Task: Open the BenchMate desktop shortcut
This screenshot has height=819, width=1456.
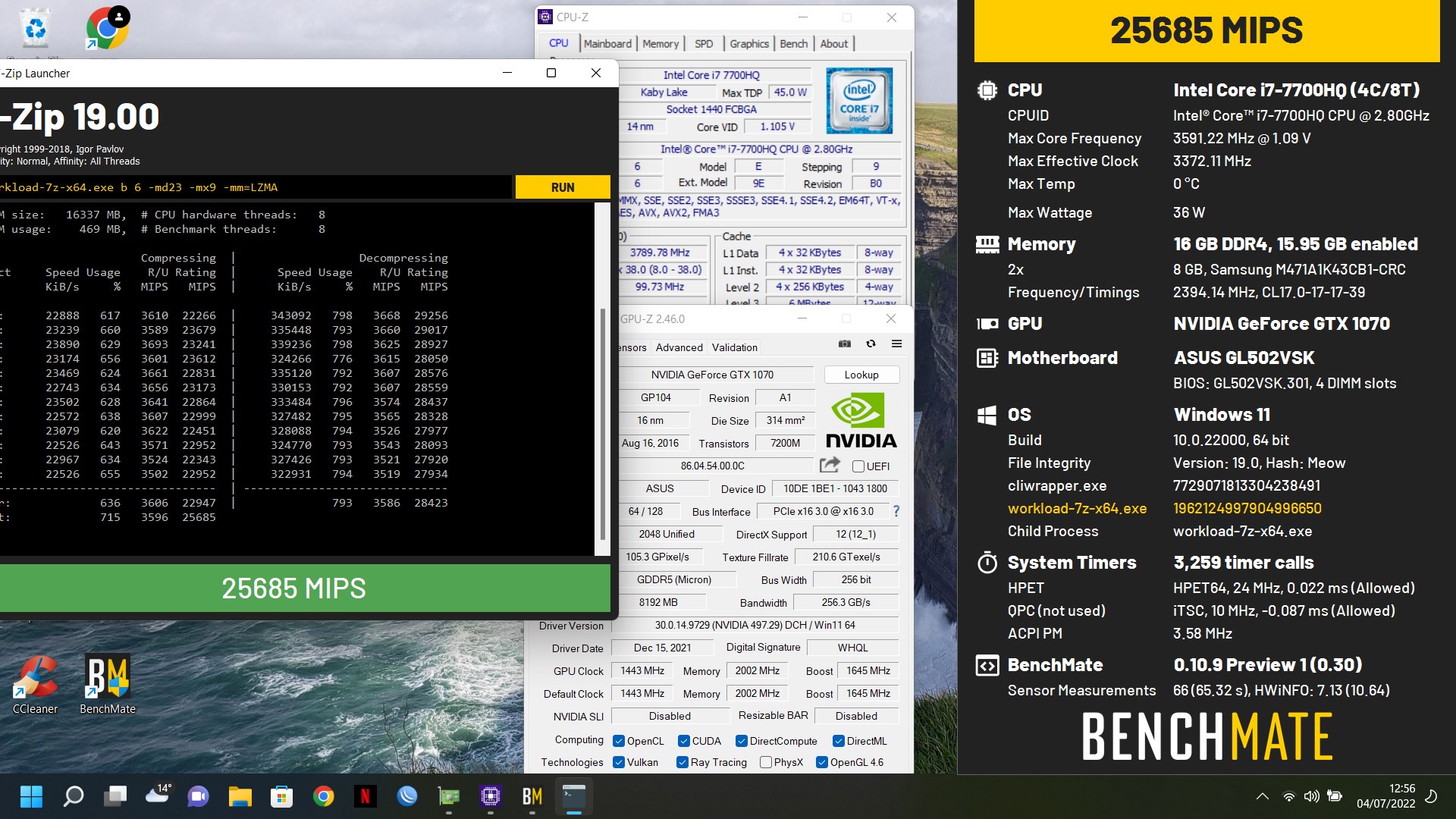Action: tap(108, 685)
